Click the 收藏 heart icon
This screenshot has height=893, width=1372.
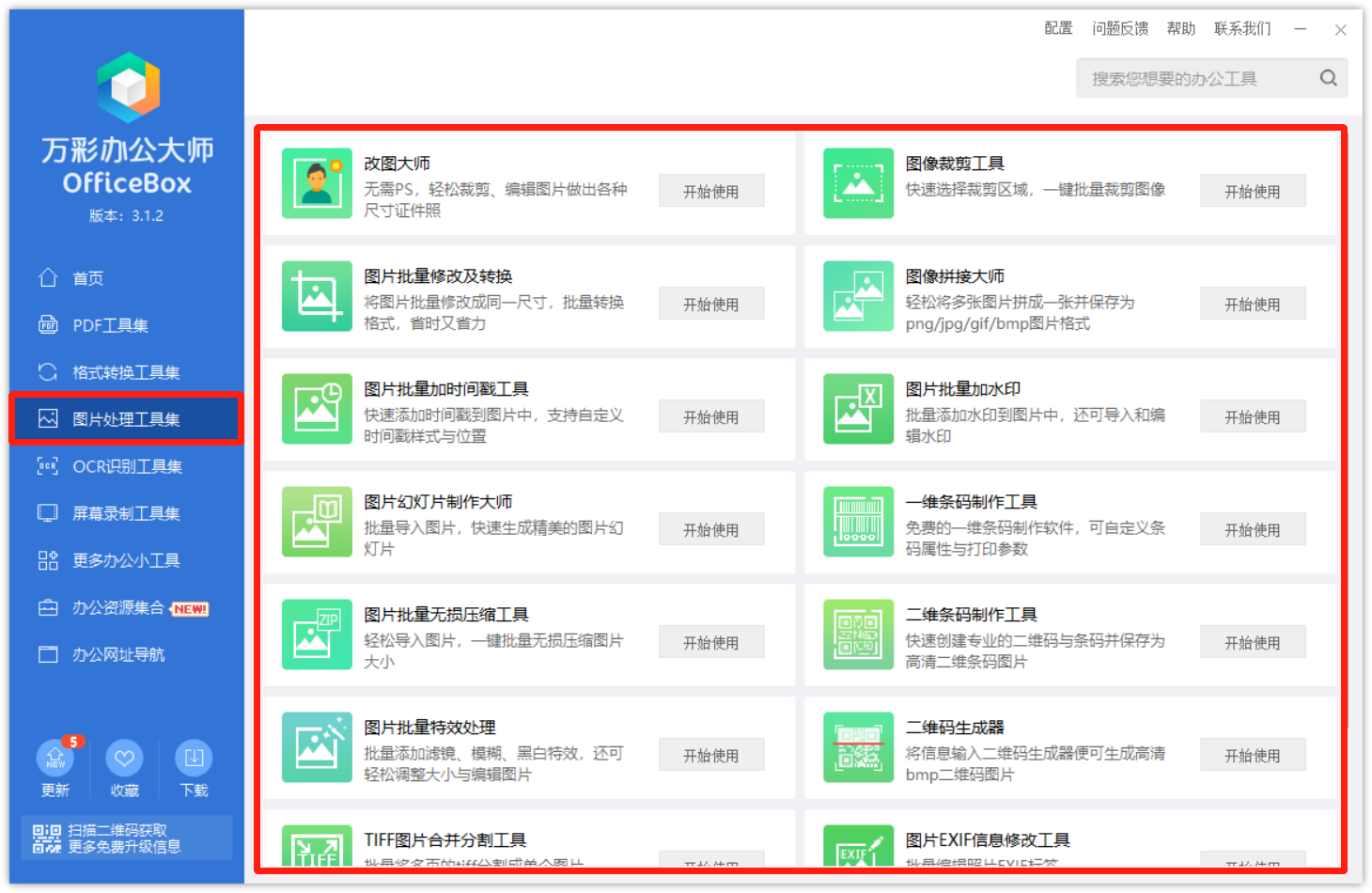coord(124,758)
